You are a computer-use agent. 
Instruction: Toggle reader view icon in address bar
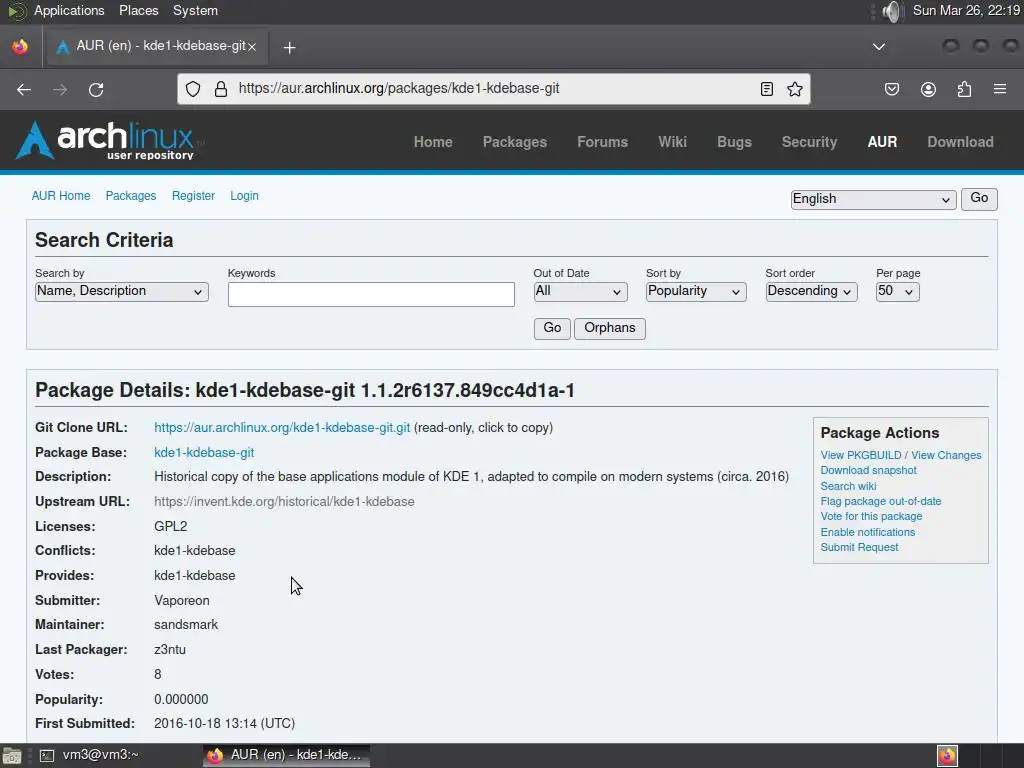[767, 89]
